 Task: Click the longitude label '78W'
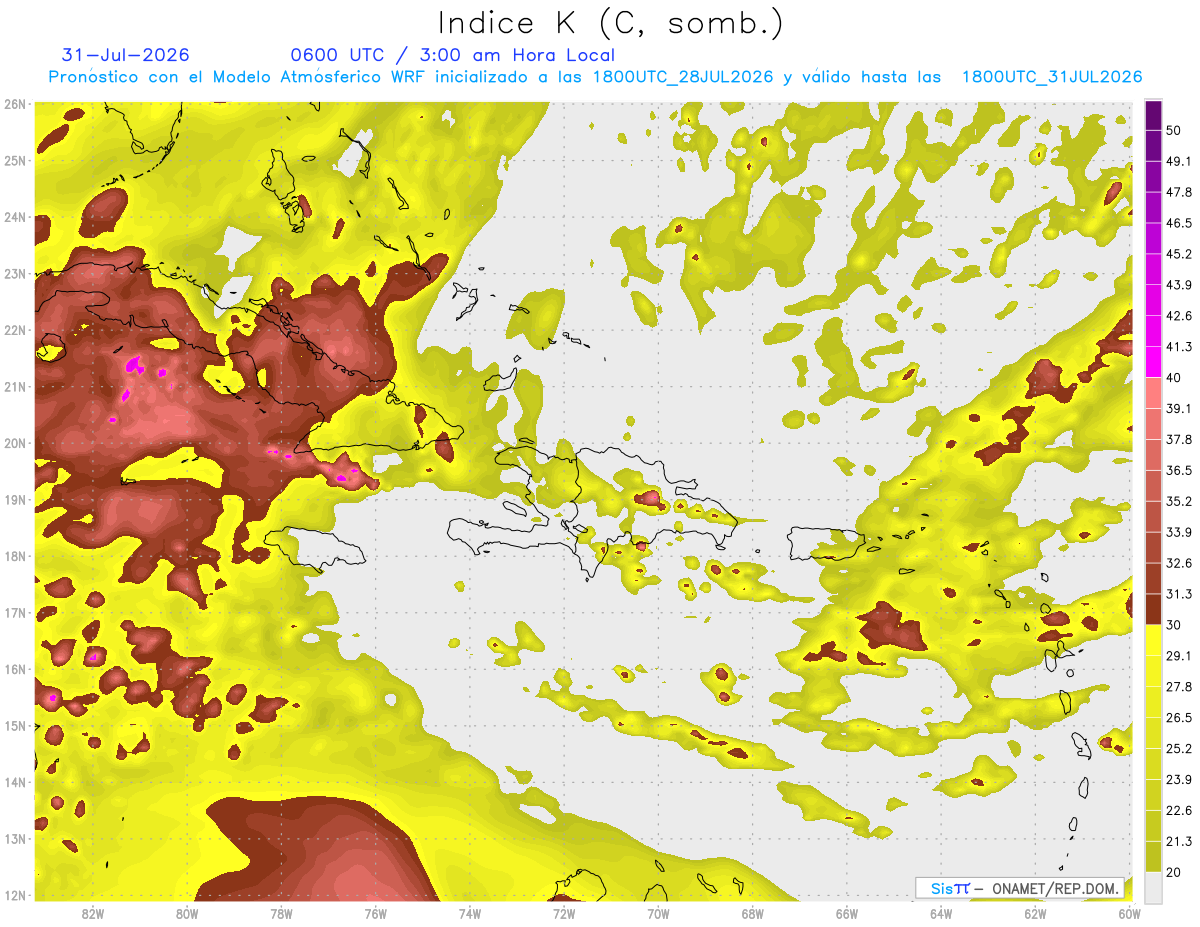281,914
